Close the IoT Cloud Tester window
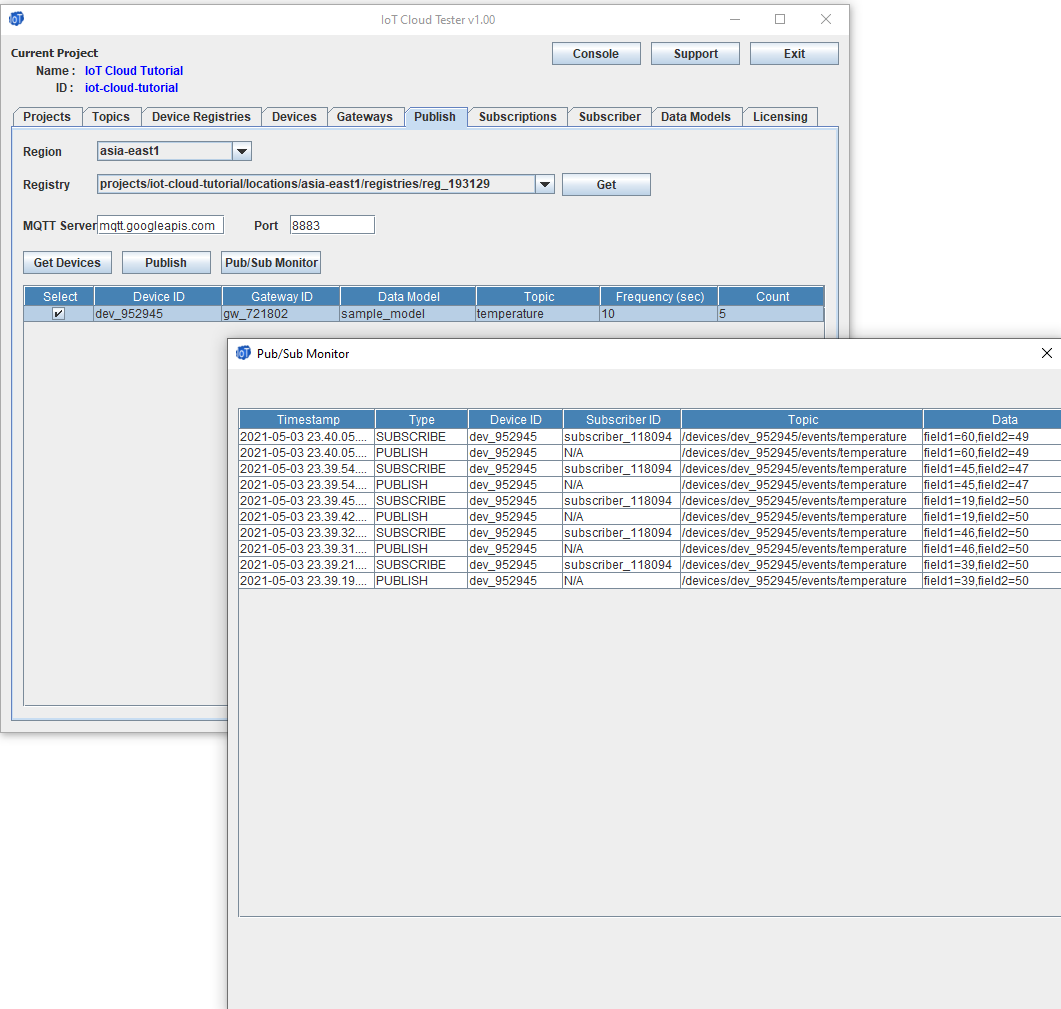This screenshot has height=1009, width=1061. click(826, 20)
